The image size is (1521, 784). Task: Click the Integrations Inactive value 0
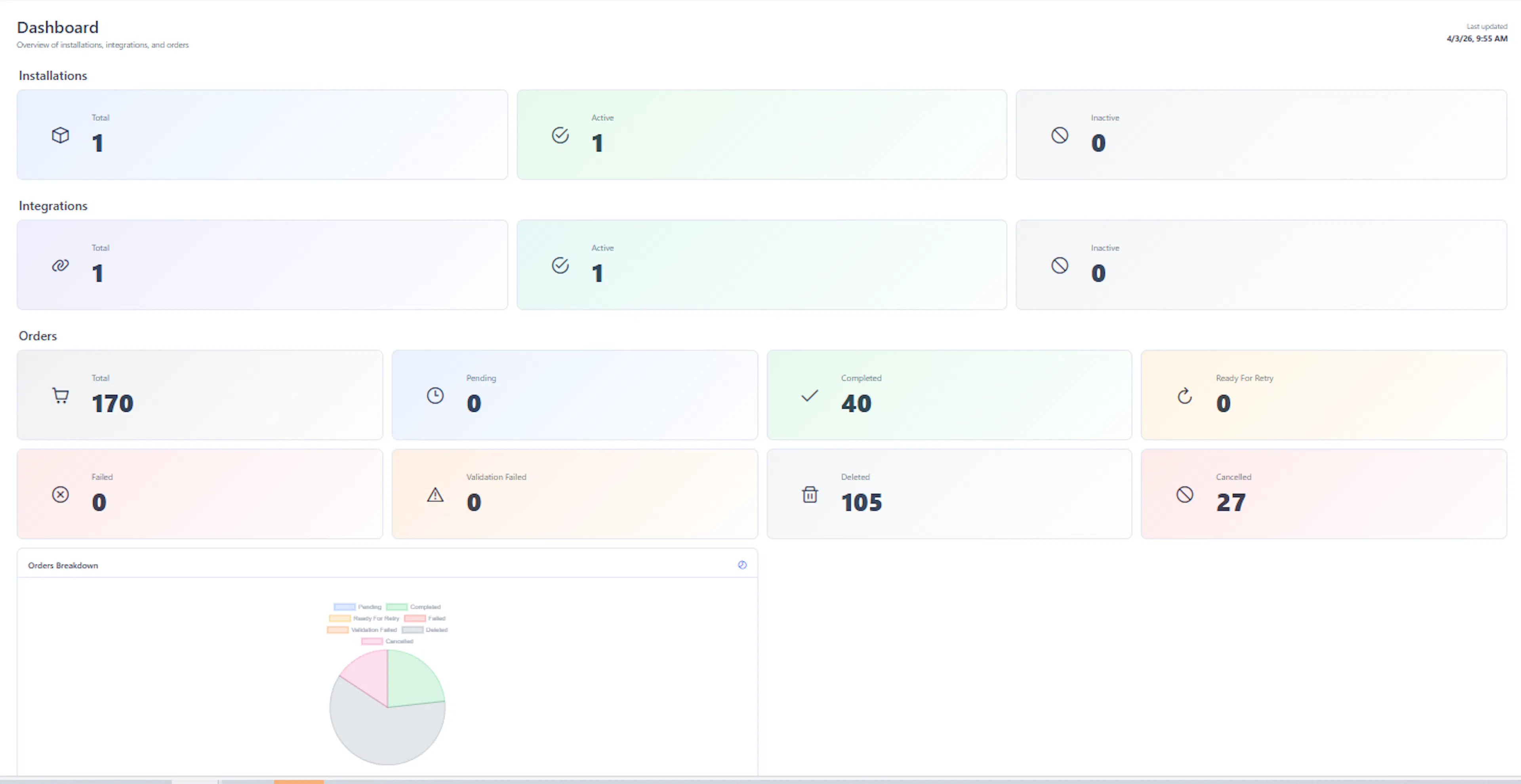[x=1098, y=273]
